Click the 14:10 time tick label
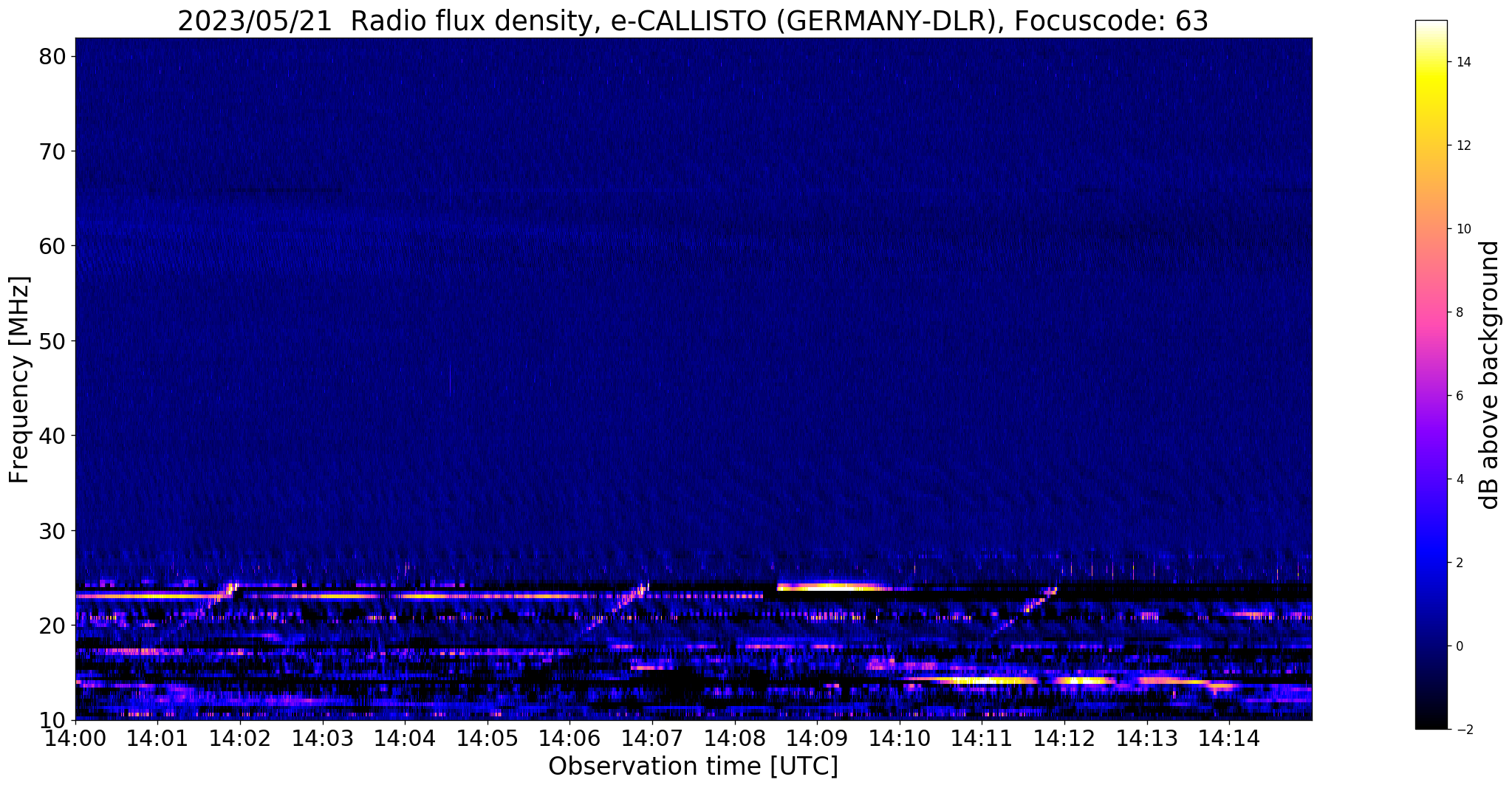1512x788 pixels. point(900,739)
